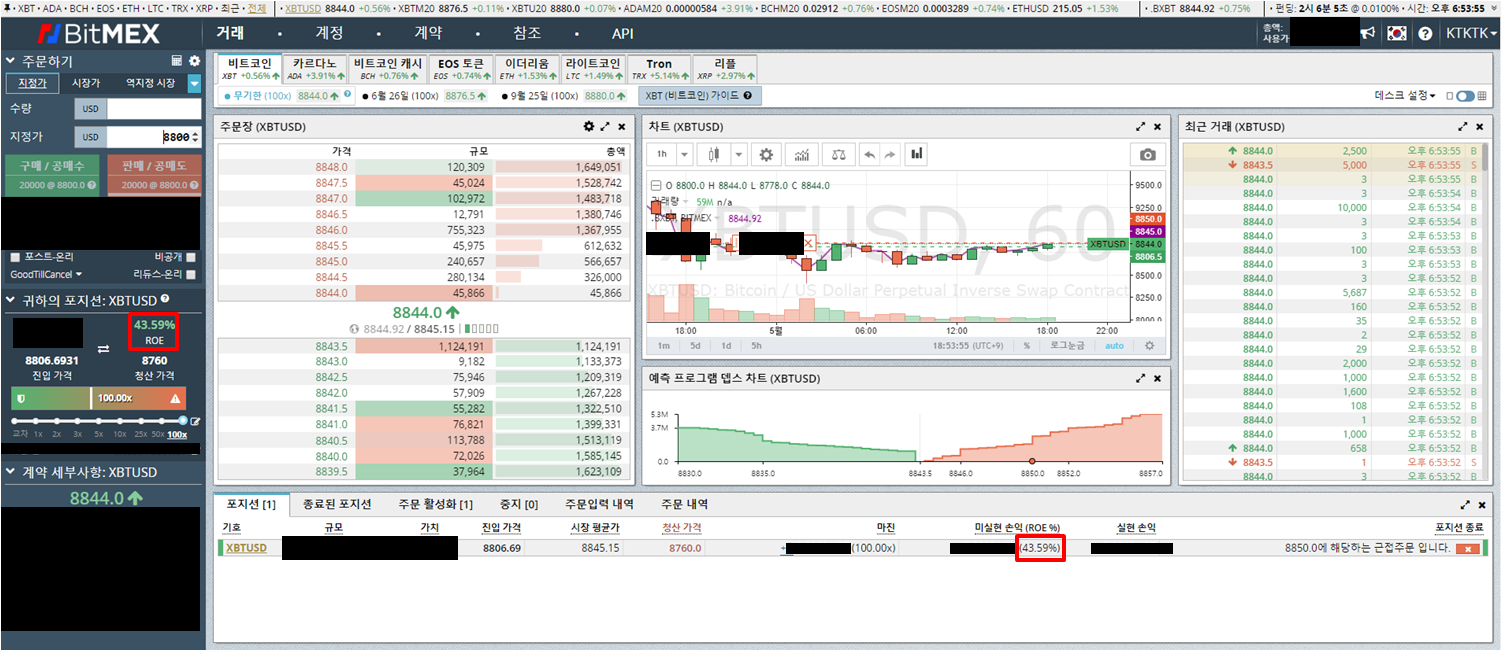Edit leverage with pencil icon
The height and width of the screenshot is (651, 1502).
(195, 421)
